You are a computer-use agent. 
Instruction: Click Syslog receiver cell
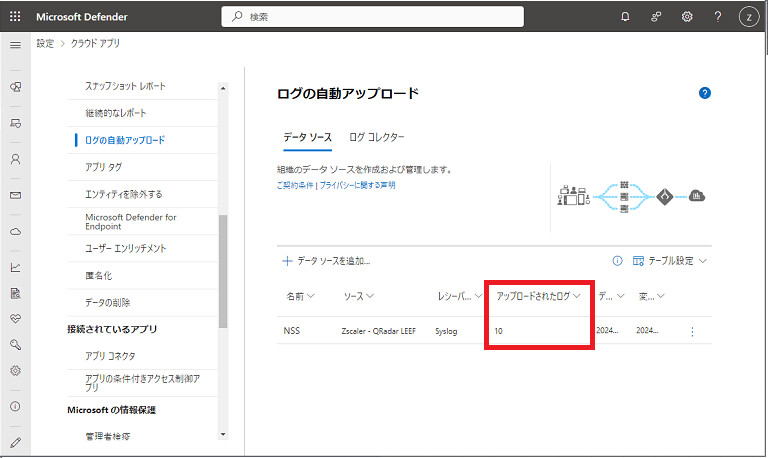[446, 331]
